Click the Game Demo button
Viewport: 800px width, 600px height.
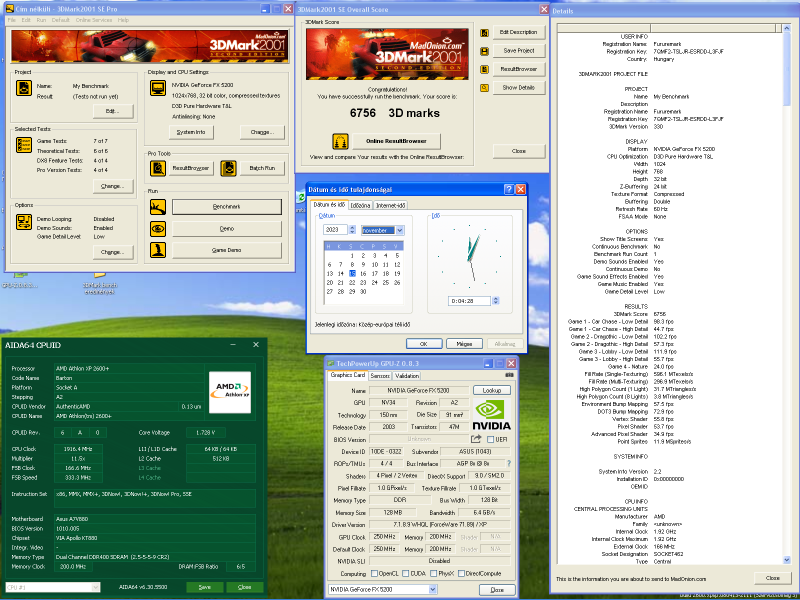[227, 250]
